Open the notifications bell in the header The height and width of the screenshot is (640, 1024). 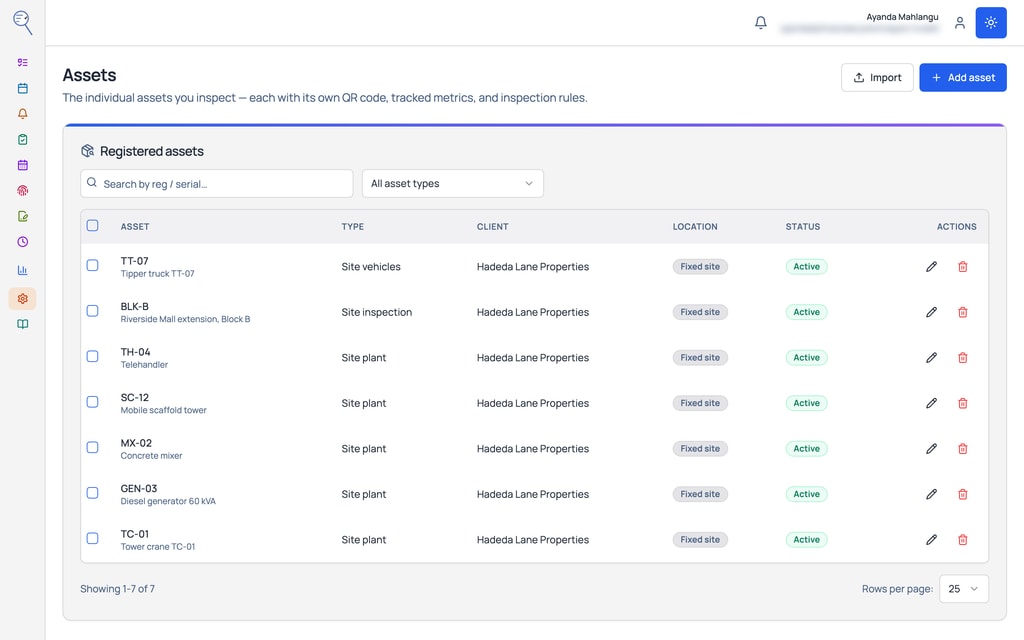click(761, 23)
